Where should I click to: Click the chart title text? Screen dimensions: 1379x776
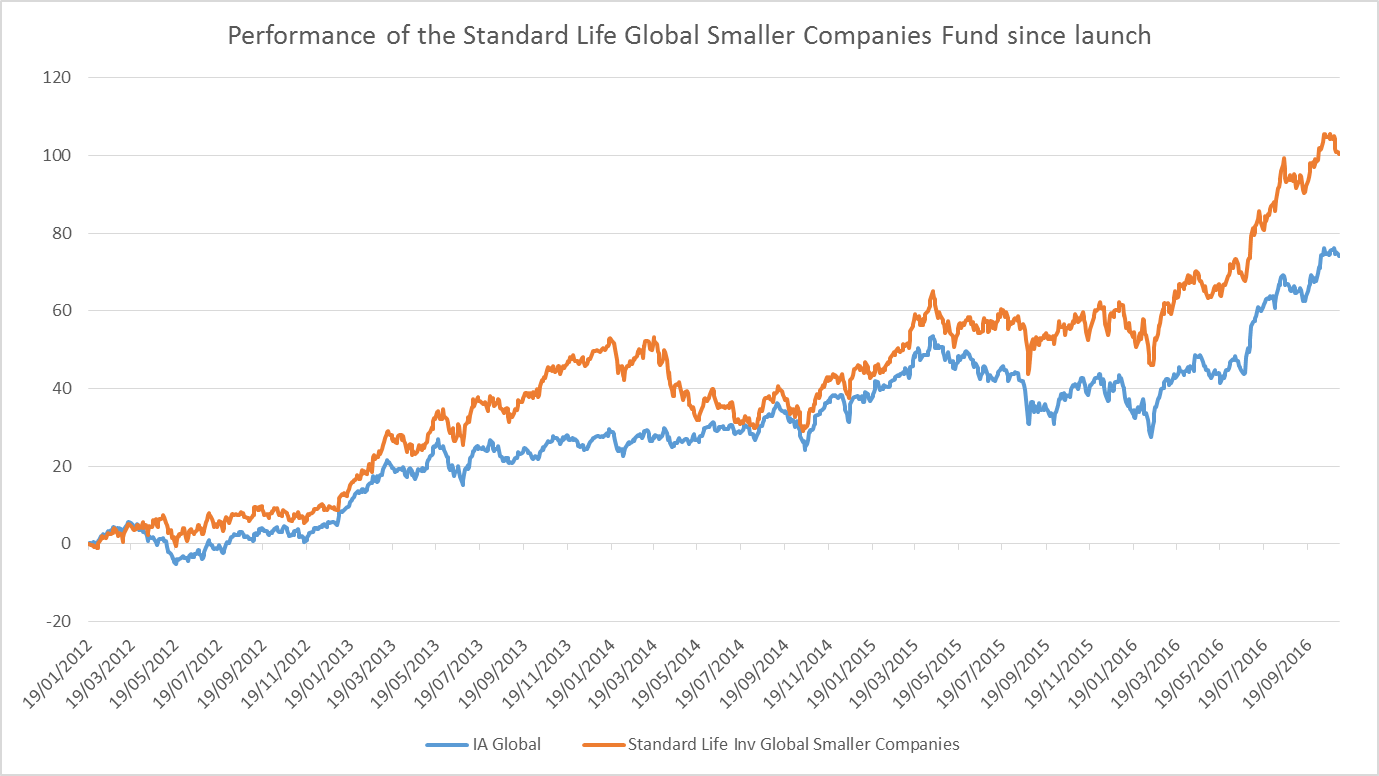(x=689, y=36)
